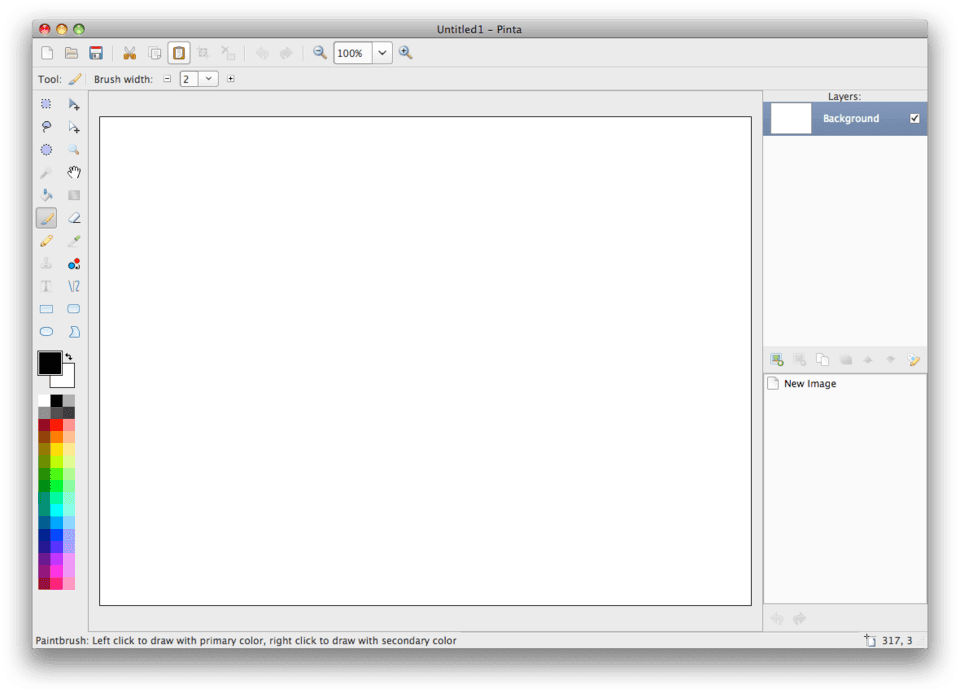This screenshot has height=693, width=960.
Task: Open the brush width dropdown
Action: pyautogui.click(x=209, y=79)
